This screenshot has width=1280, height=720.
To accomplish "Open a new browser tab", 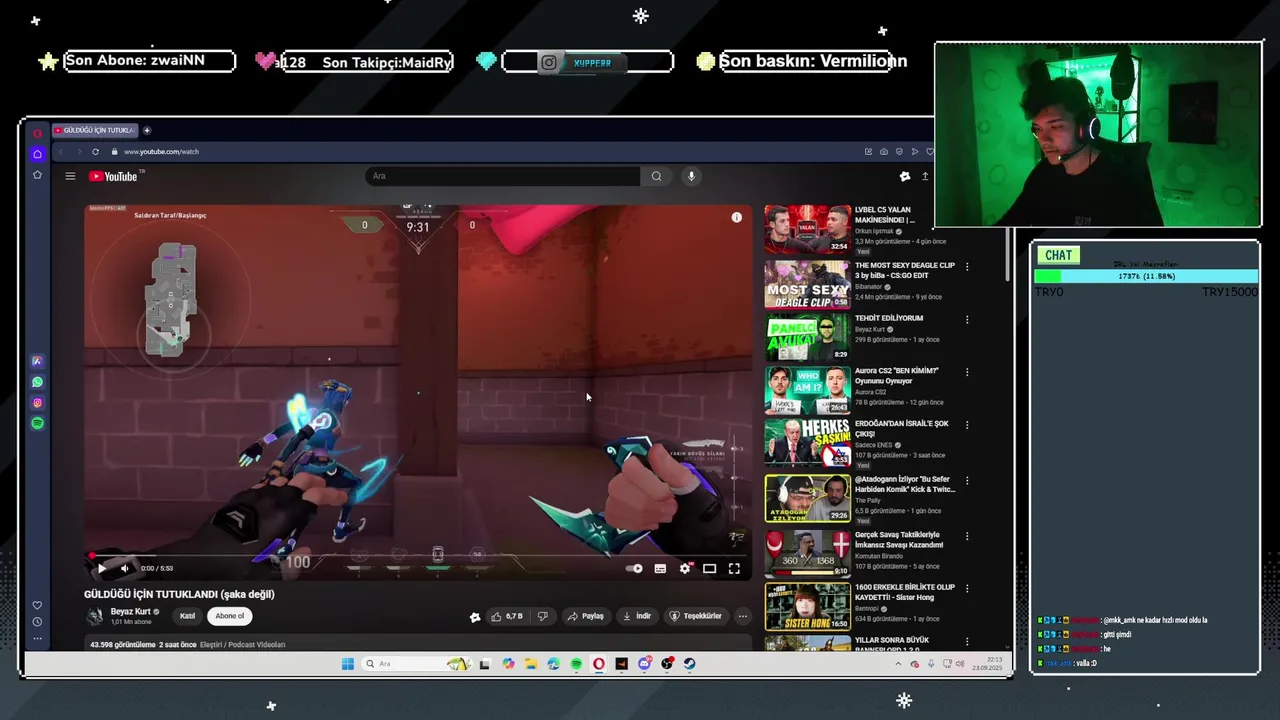I will coord(147,130).
